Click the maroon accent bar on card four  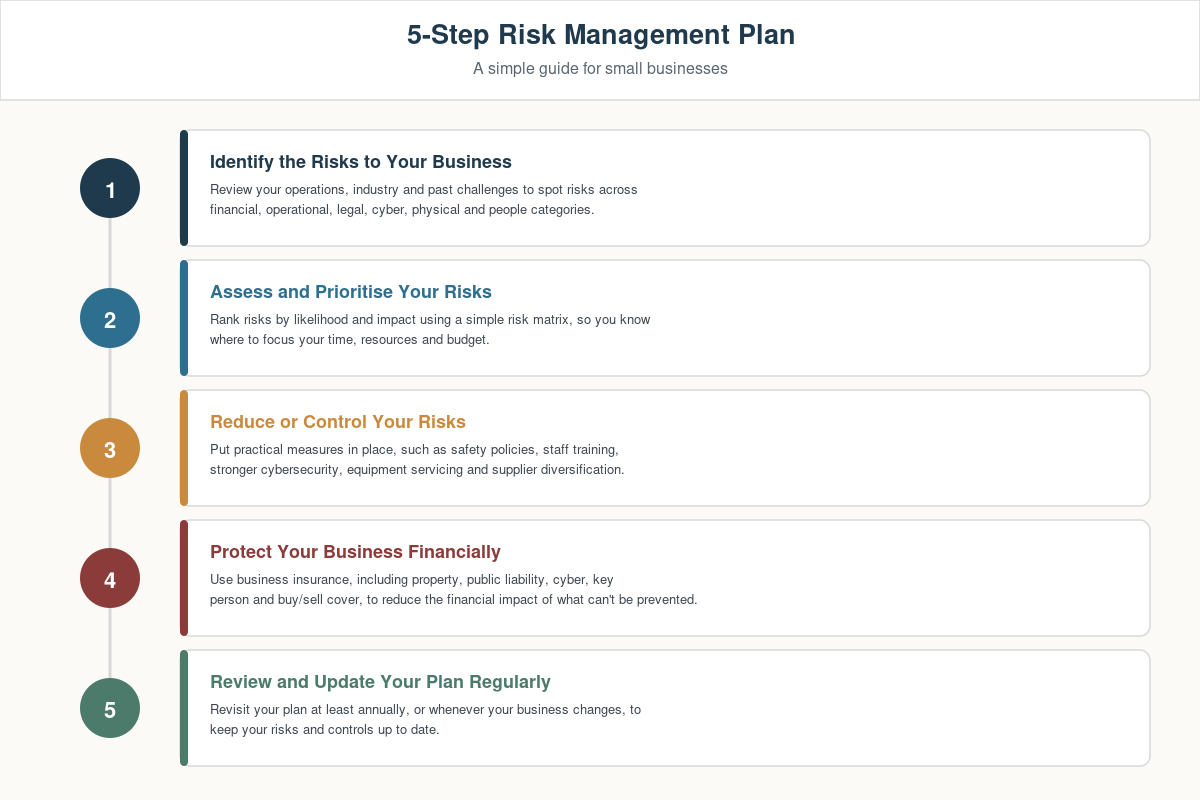tap(184, 578)
